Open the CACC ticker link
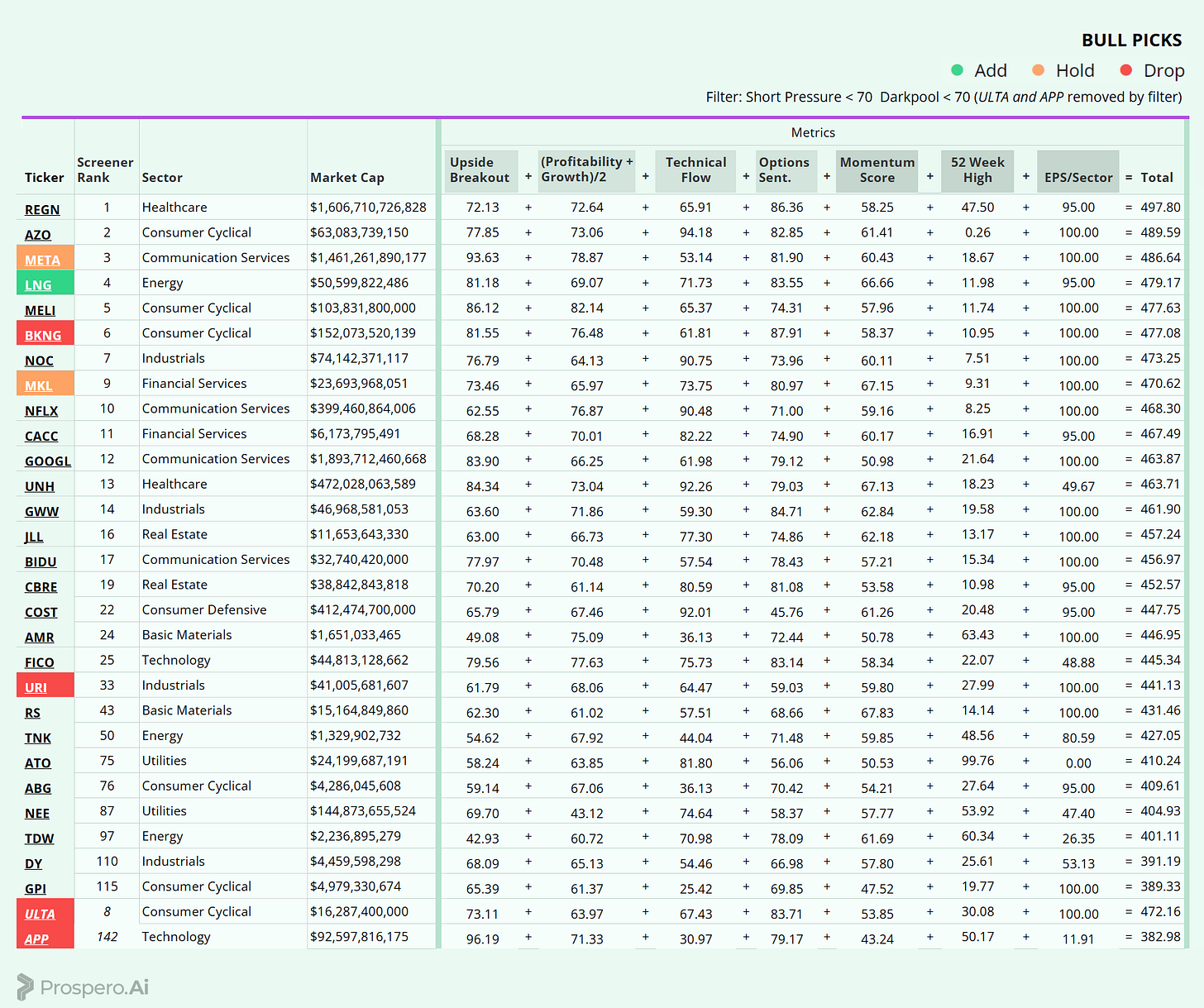Viewport: 1204px width, 1008px height. tap(41, 436)
